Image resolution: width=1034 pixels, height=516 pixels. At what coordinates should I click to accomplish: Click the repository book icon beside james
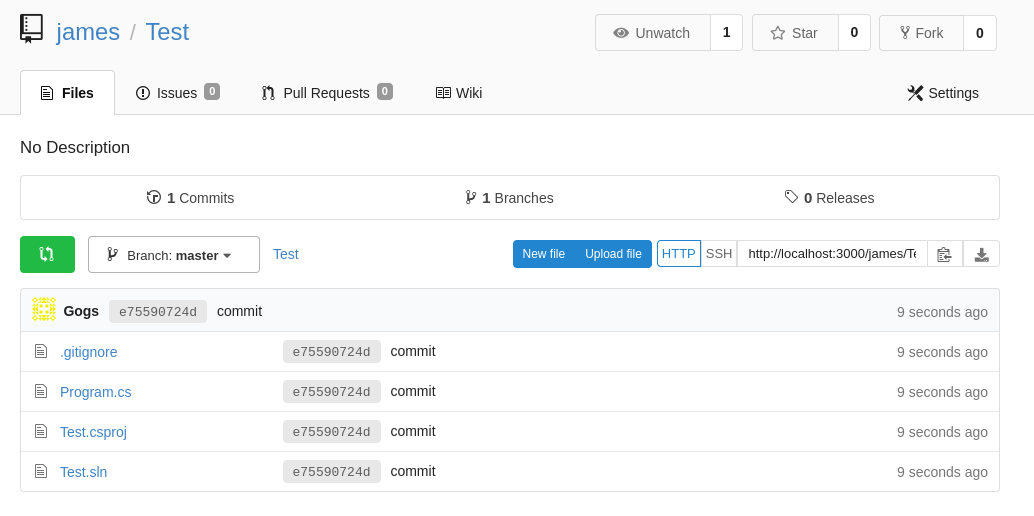pos(31,29)
